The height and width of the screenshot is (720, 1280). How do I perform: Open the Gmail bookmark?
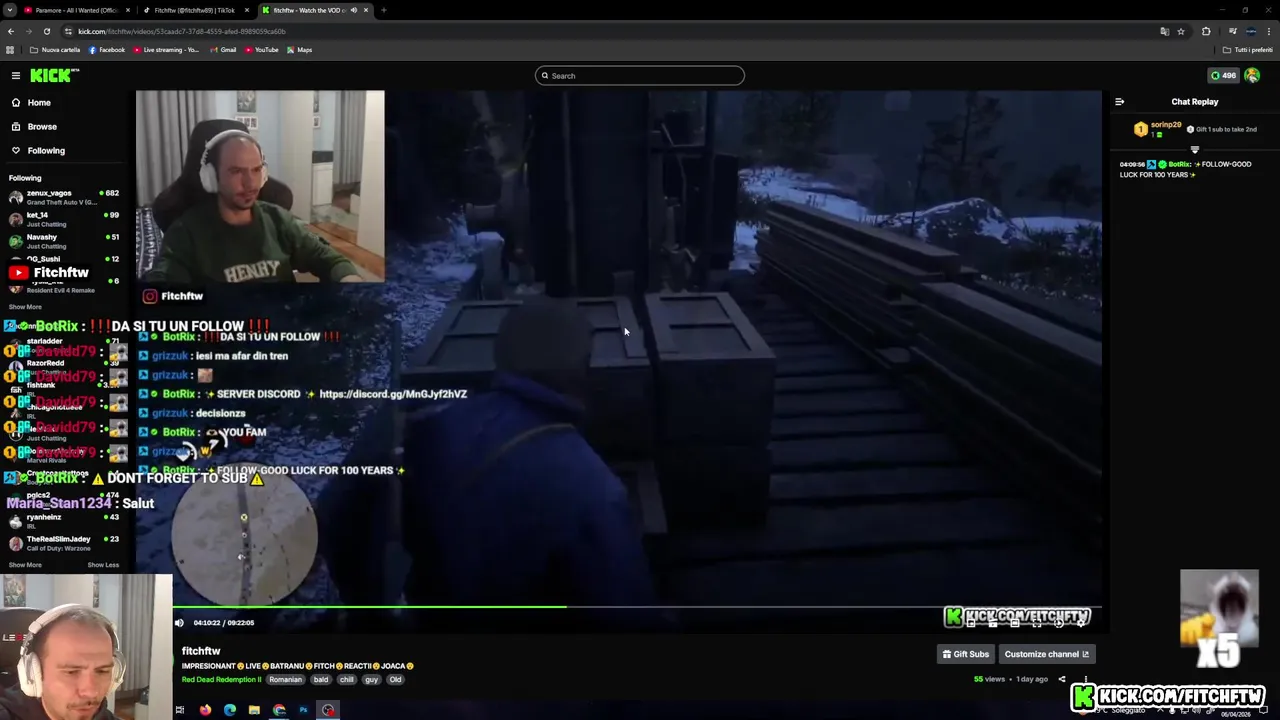223,50
